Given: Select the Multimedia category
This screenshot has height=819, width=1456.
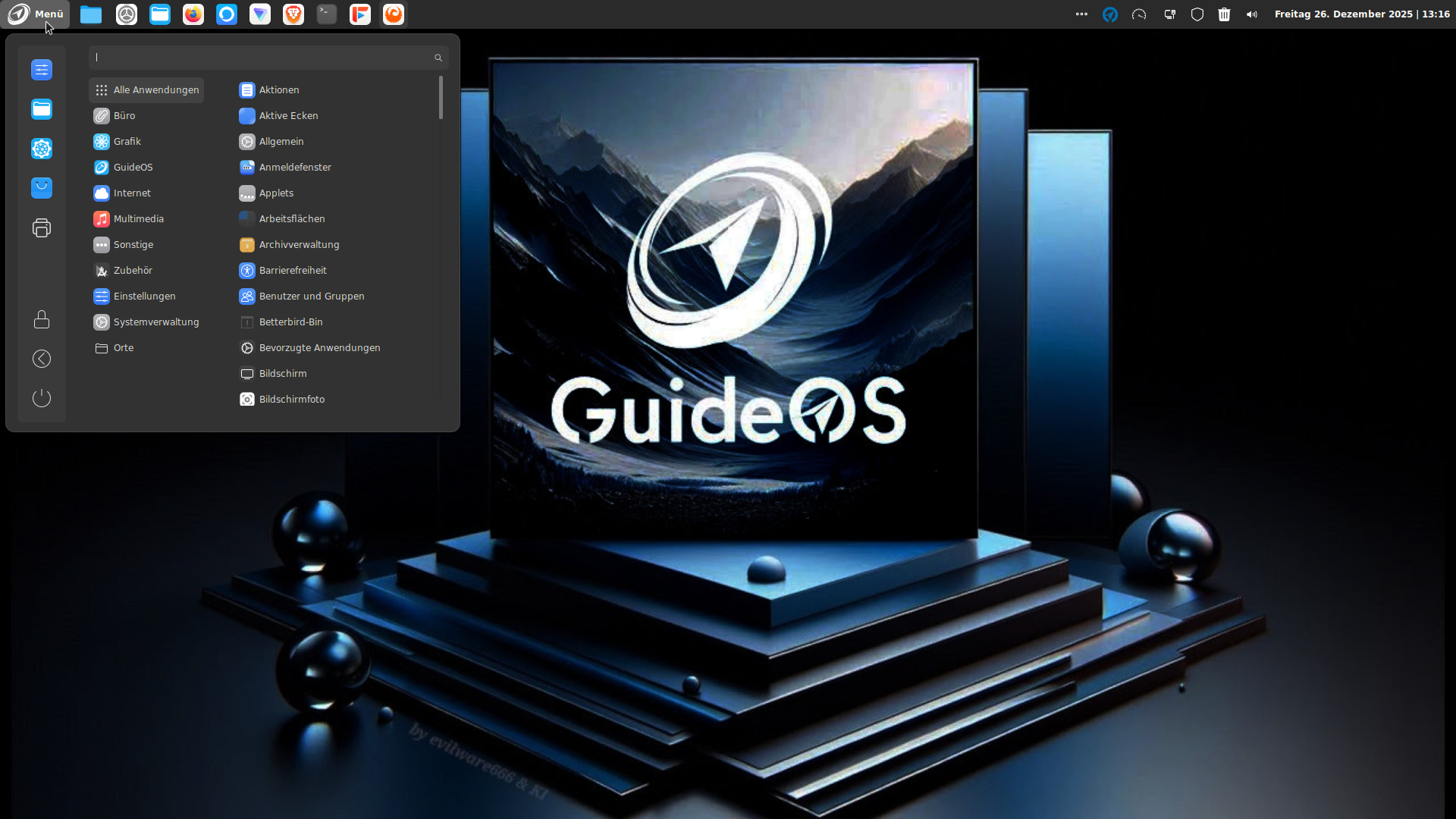Looking at the screenshot, I should tap(138, 219).
